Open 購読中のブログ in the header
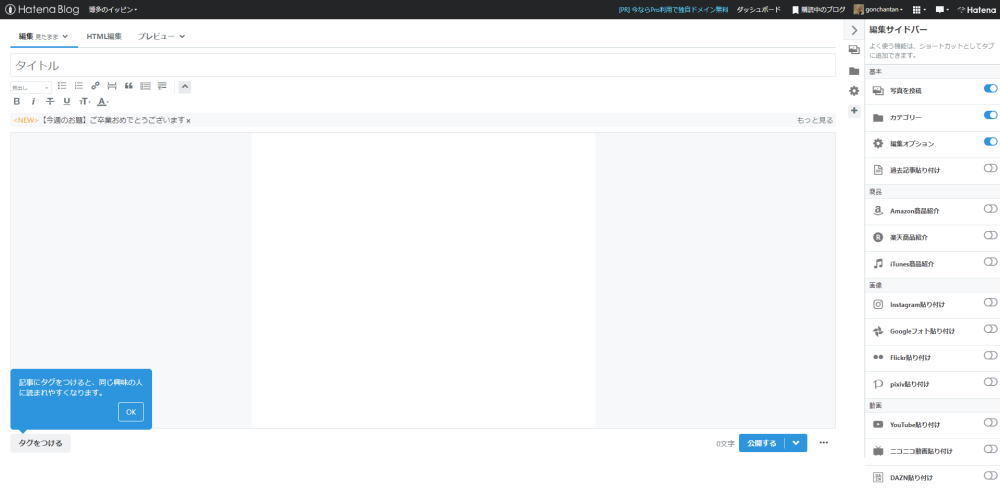Screen dimensions: 1000x490 pos(818,10)
